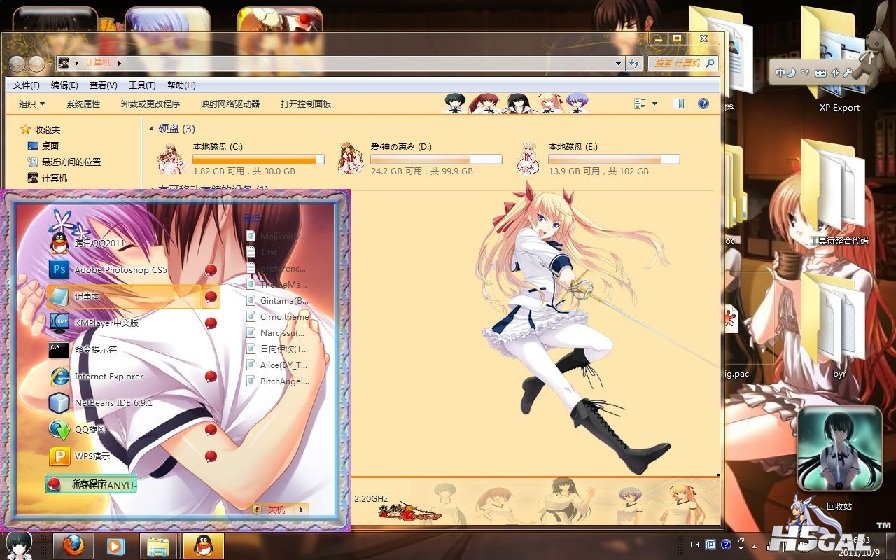
Task: Select Desktop in navigation pane
Action: [x=43, y=146]
